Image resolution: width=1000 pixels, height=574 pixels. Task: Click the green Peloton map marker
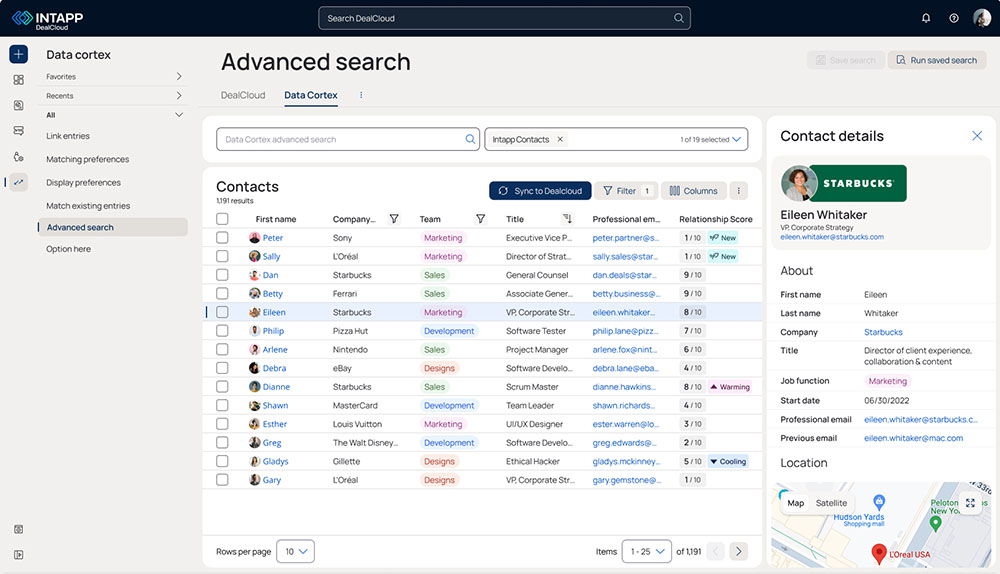(936, 524)
